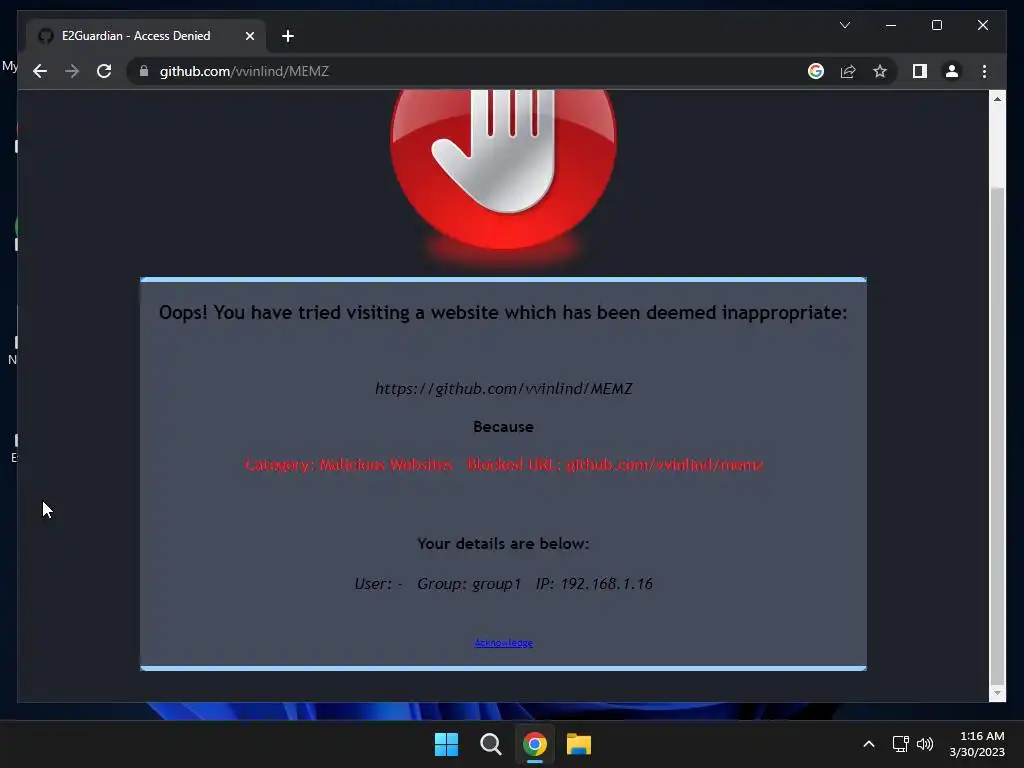Open the Chrome profile menu

[952, 71]
